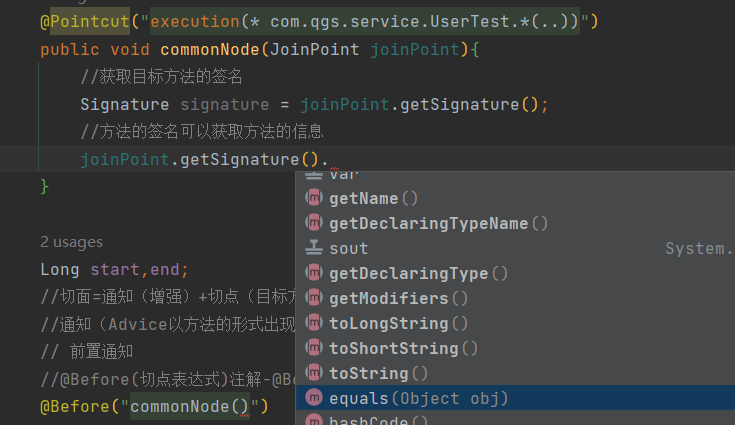Click the method icon beside toLongString()
This screenshot has height=425, width=735.
[x=314, y=323]
